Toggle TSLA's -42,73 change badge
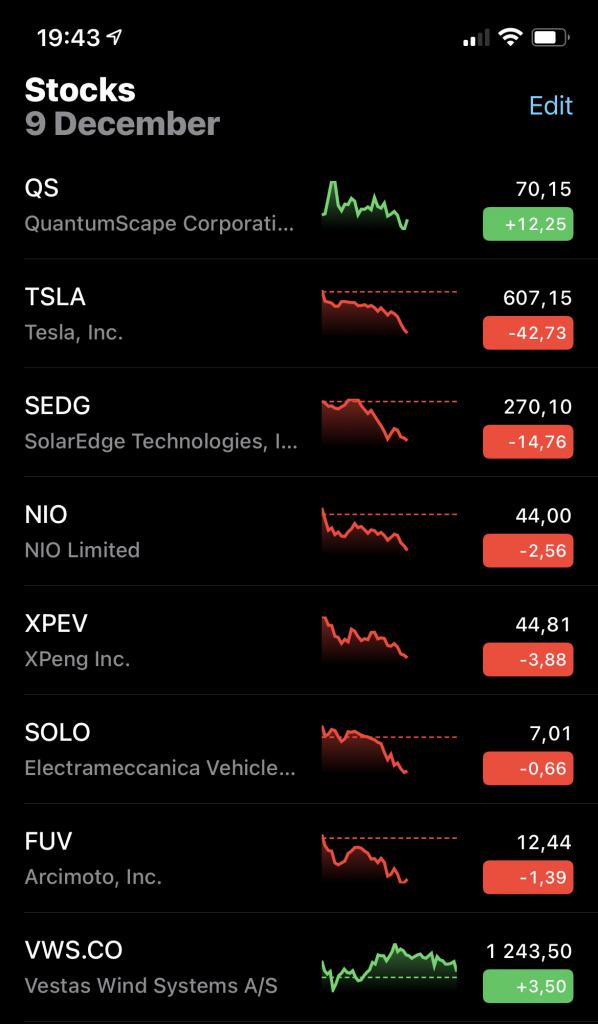This screenshot has width=598, height=1024. coord(528,333)
